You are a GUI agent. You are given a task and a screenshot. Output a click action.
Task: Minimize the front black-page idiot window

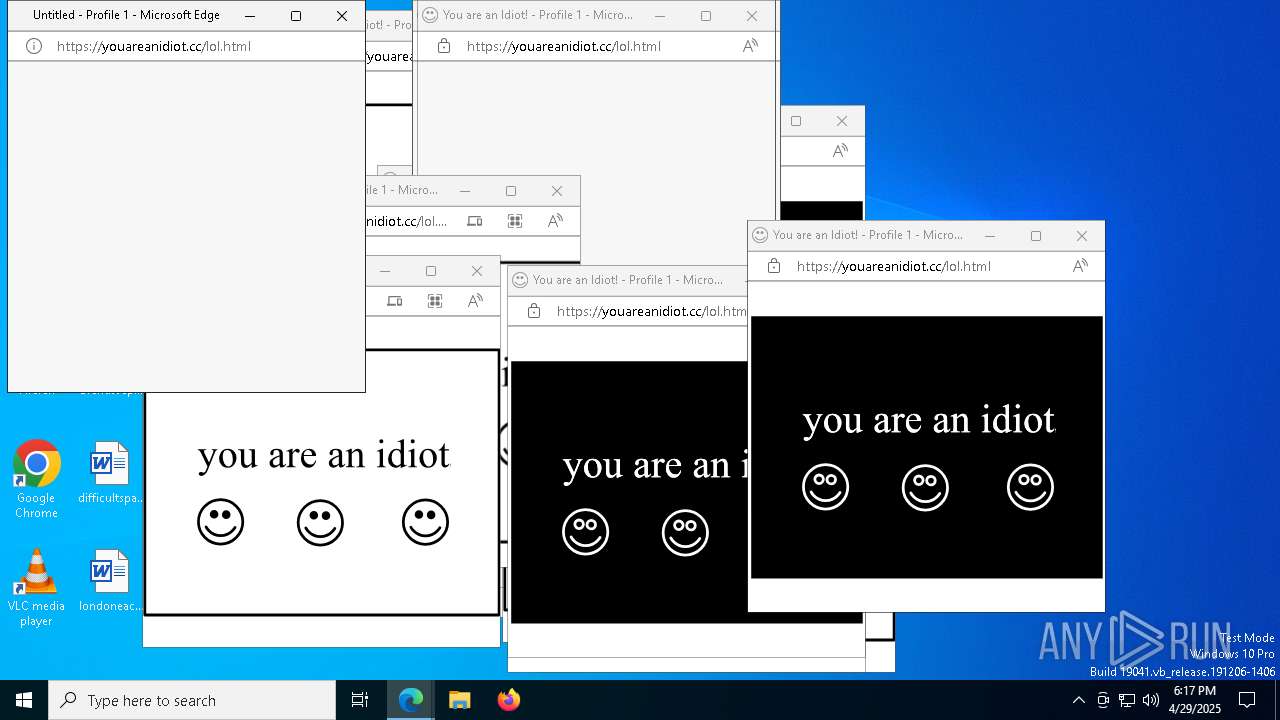[x=990, y=236]
